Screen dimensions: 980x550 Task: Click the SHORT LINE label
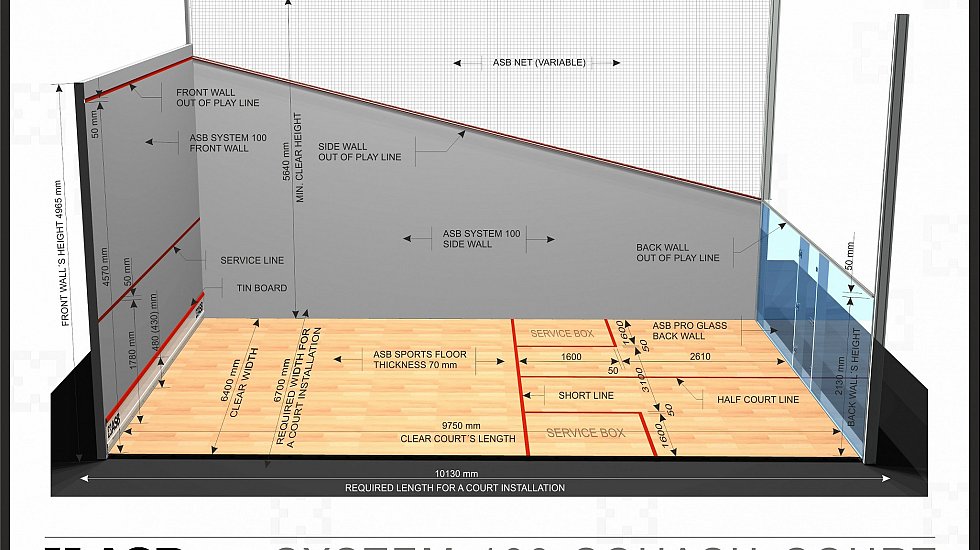pos(586,396)
